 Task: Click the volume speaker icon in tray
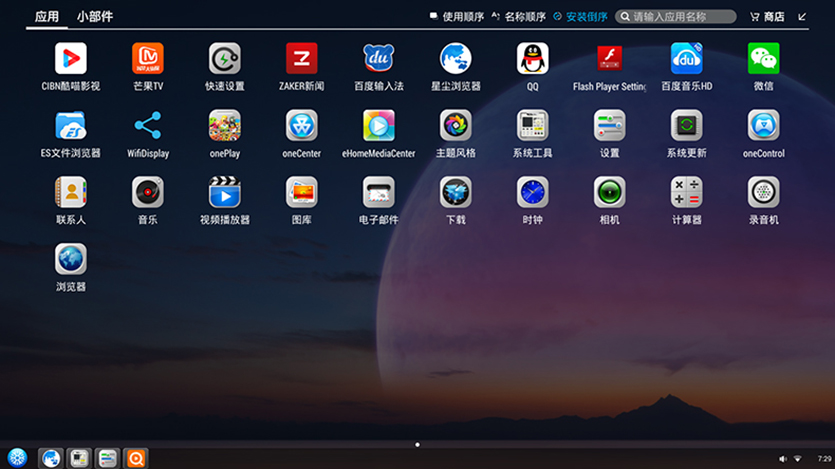tap(782, 459)
